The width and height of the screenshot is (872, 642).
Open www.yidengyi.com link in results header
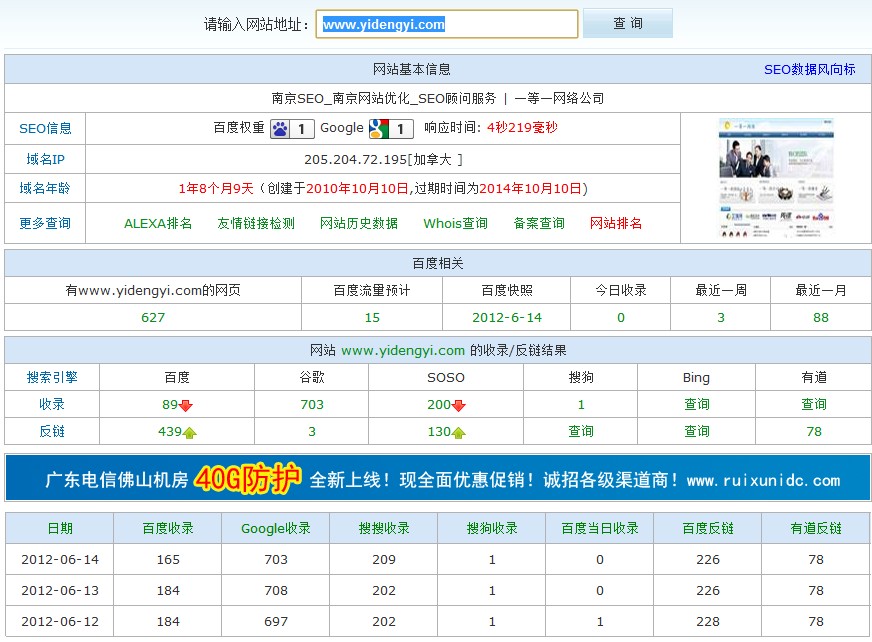(403, 350)
